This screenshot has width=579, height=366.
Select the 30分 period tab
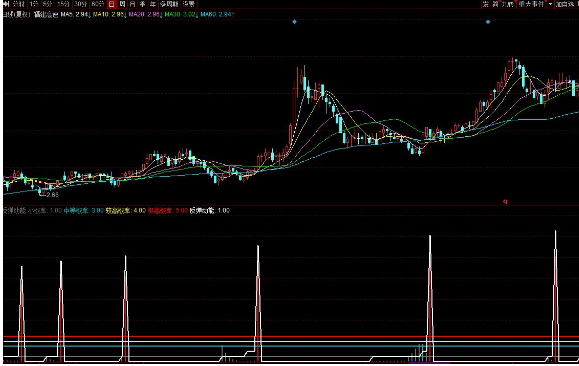(x=80, y=4)
